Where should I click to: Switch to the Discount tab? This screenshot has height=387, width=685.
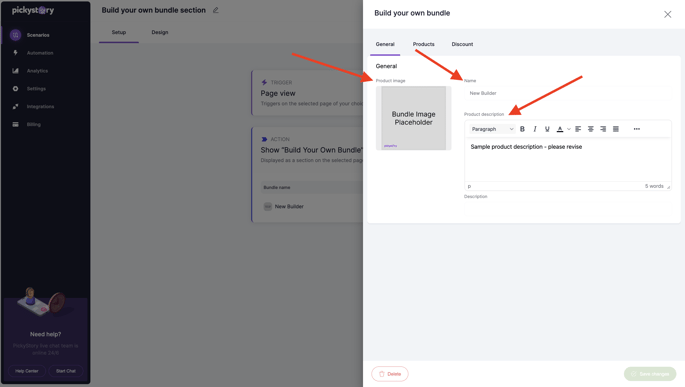pos(462,44)
